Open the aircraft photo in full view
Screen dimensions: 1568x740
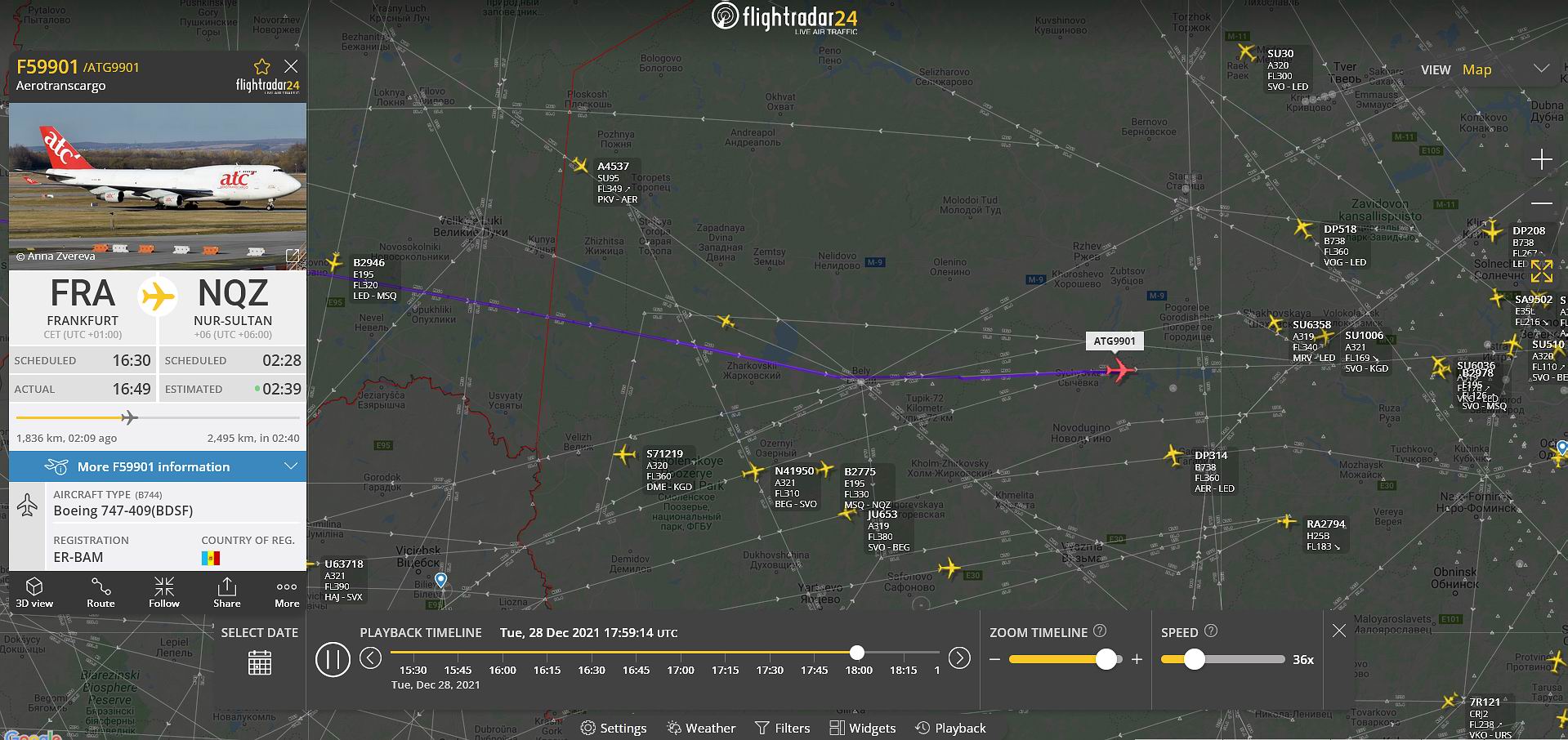[293, 256]
